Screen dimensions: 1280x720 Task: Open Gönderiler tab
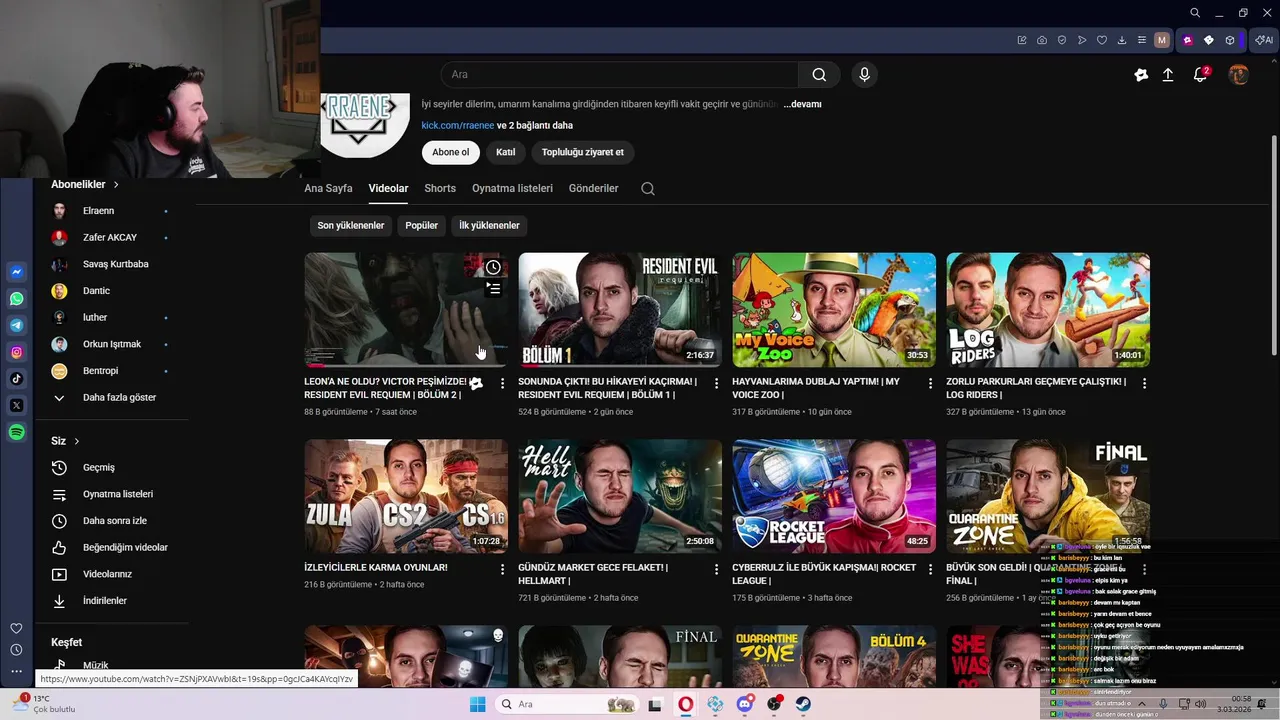tap(594, 188)
